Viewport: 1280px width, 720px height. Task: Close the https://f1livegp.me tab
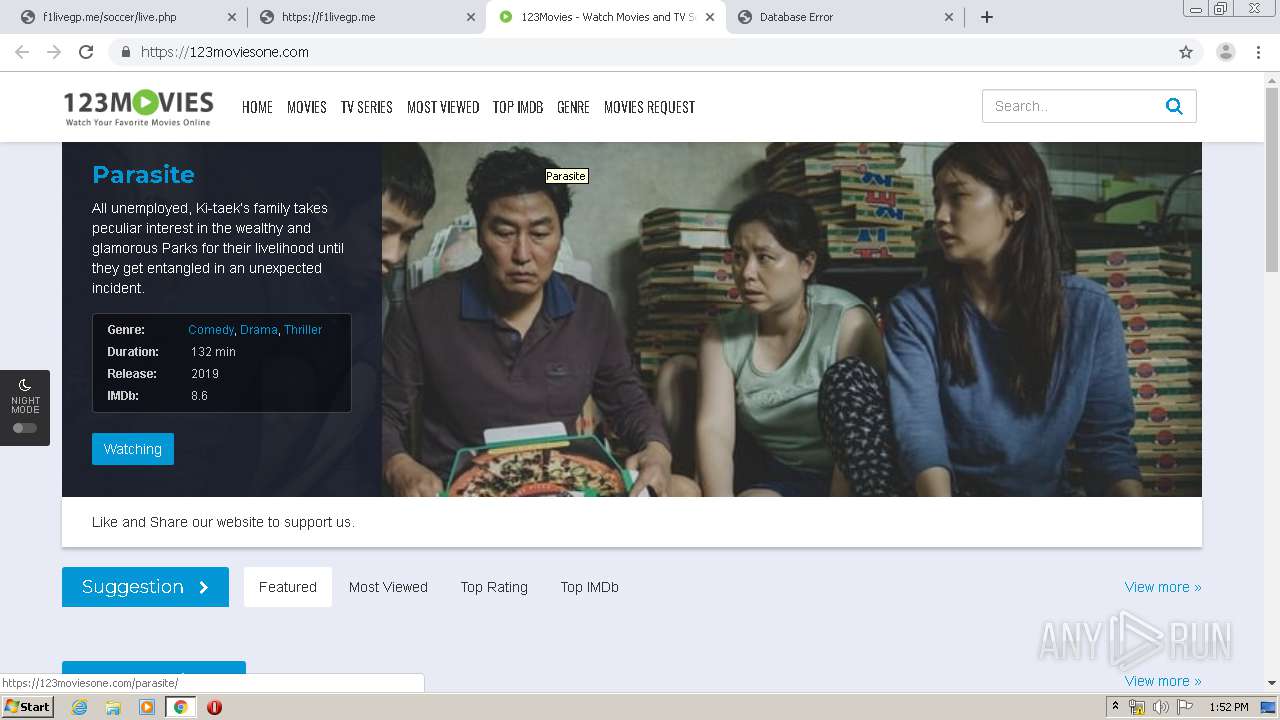click(x=470, y=17)
